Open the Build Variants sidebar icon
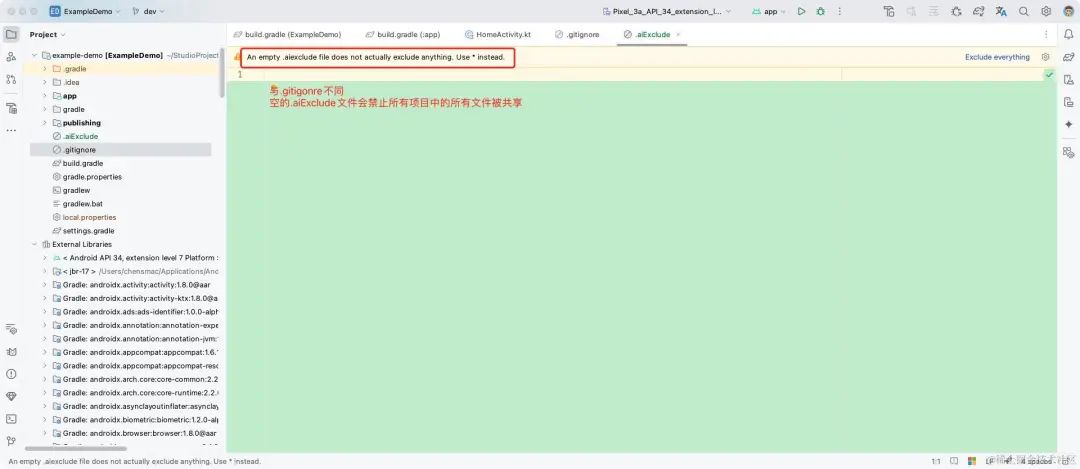Image resolution: width=1080 pixels, height=469 pixels. (11, 108)
